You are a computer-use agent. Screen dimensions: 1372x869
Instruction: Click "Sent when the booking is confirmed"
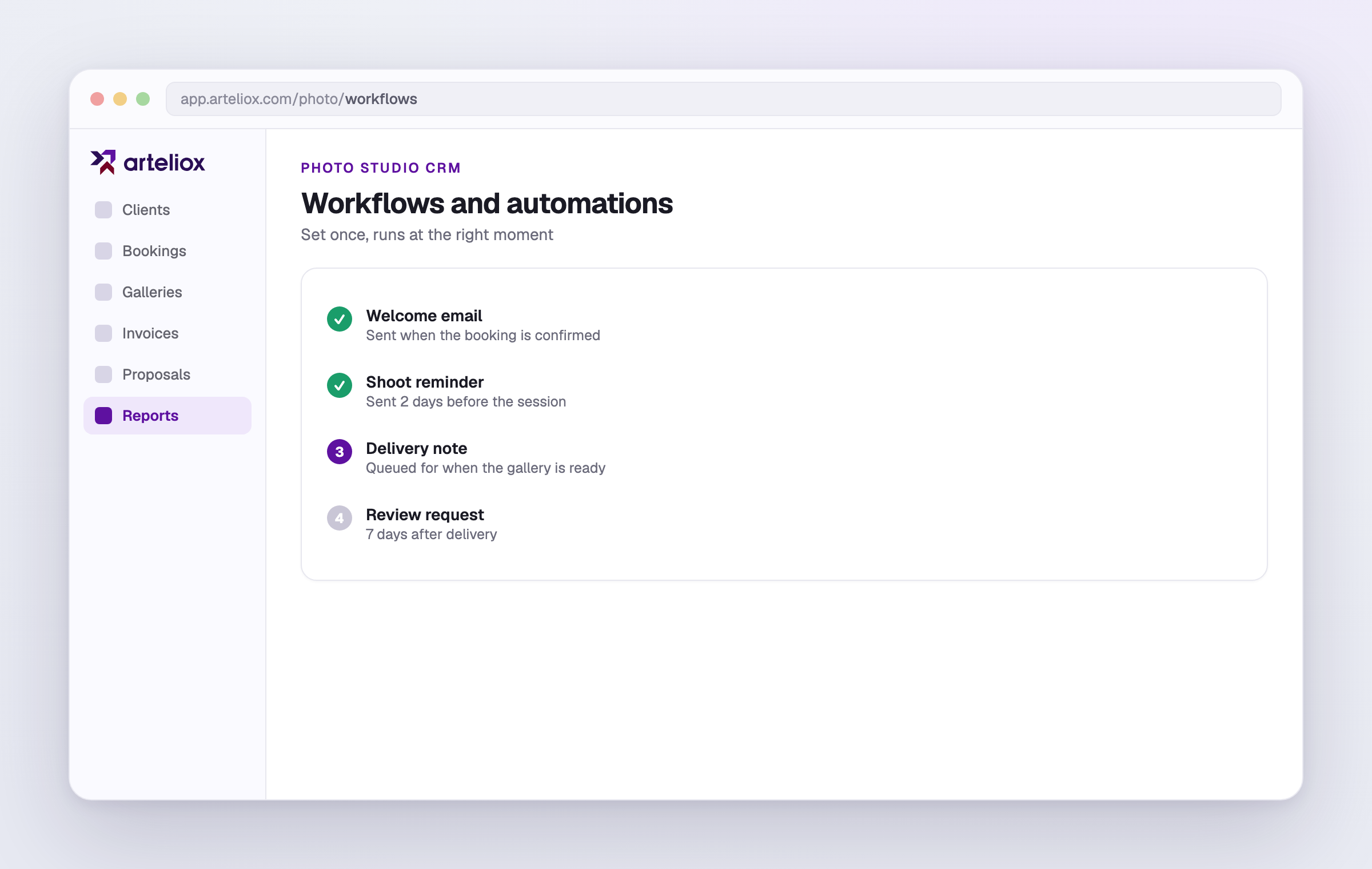coord(483,336)
